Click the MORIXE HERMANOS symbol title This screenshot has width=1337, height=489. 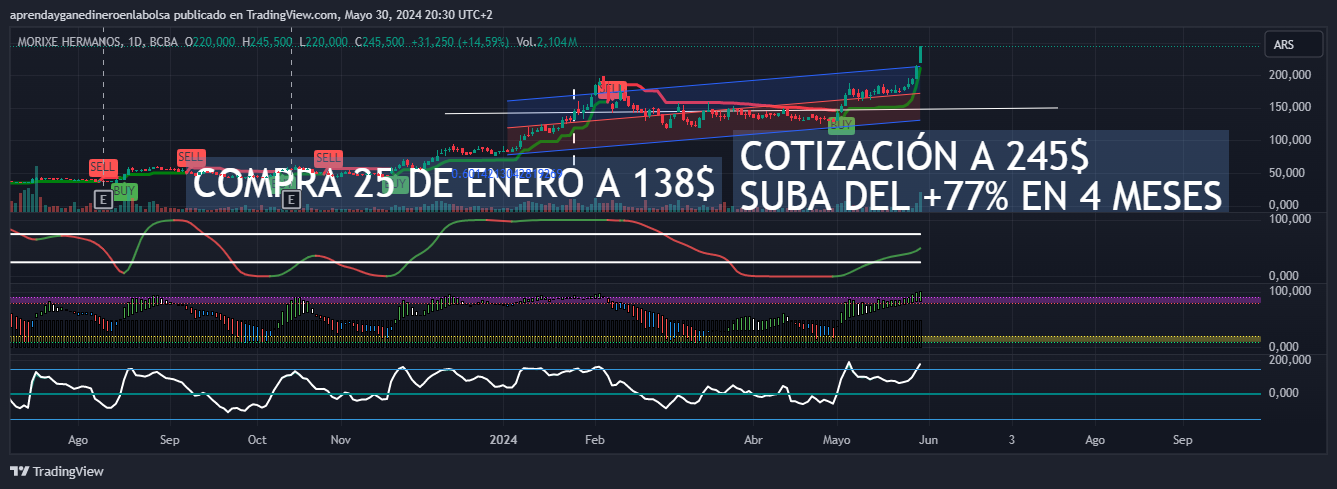click(x=68, y=42)
